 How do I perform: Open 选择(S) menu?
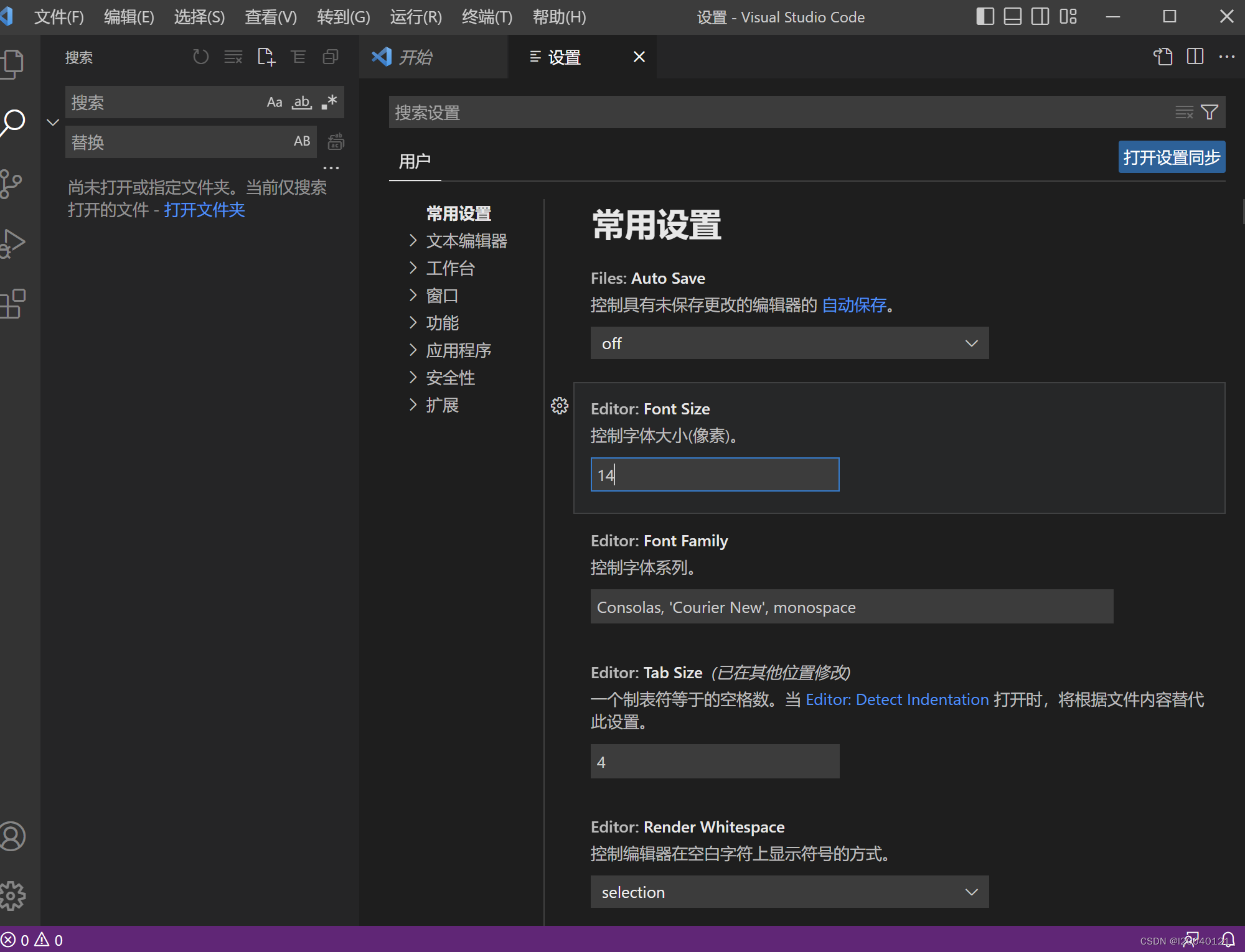pyautogui.click(x=199, y=17)
